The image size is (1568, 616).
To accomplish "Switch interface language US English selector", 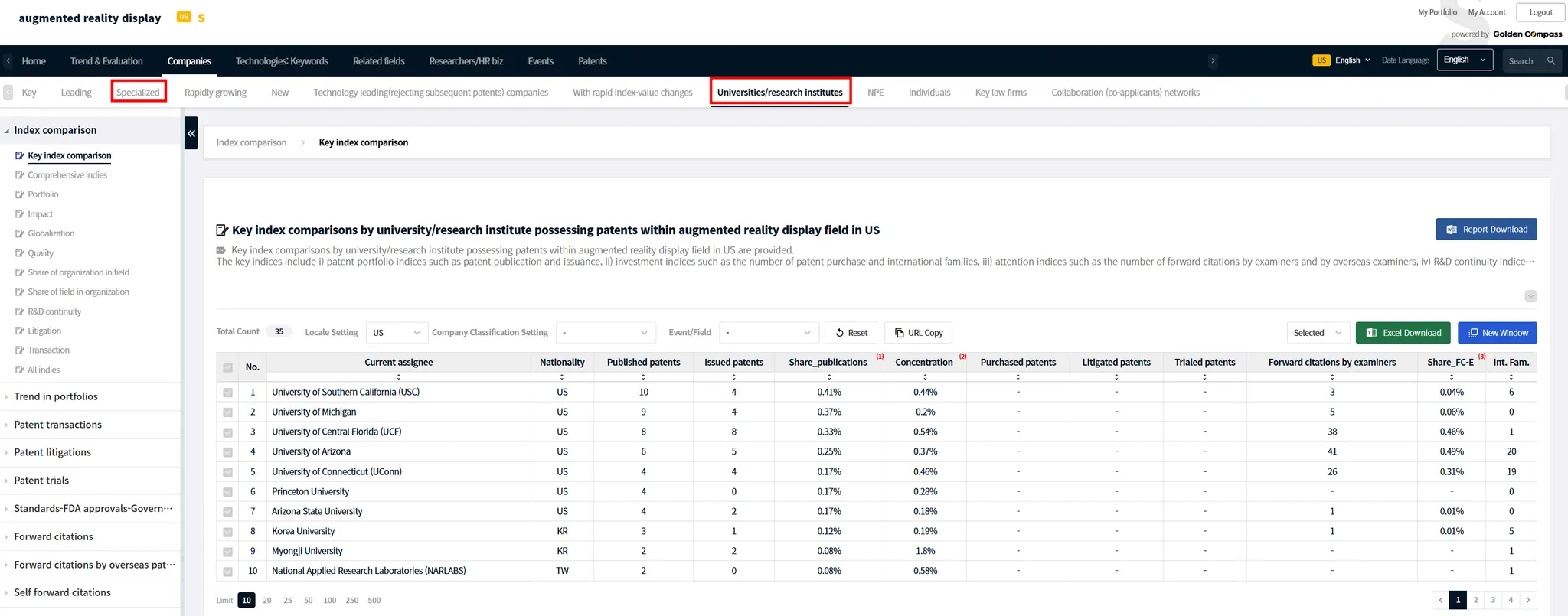I will coord(1341,60).
